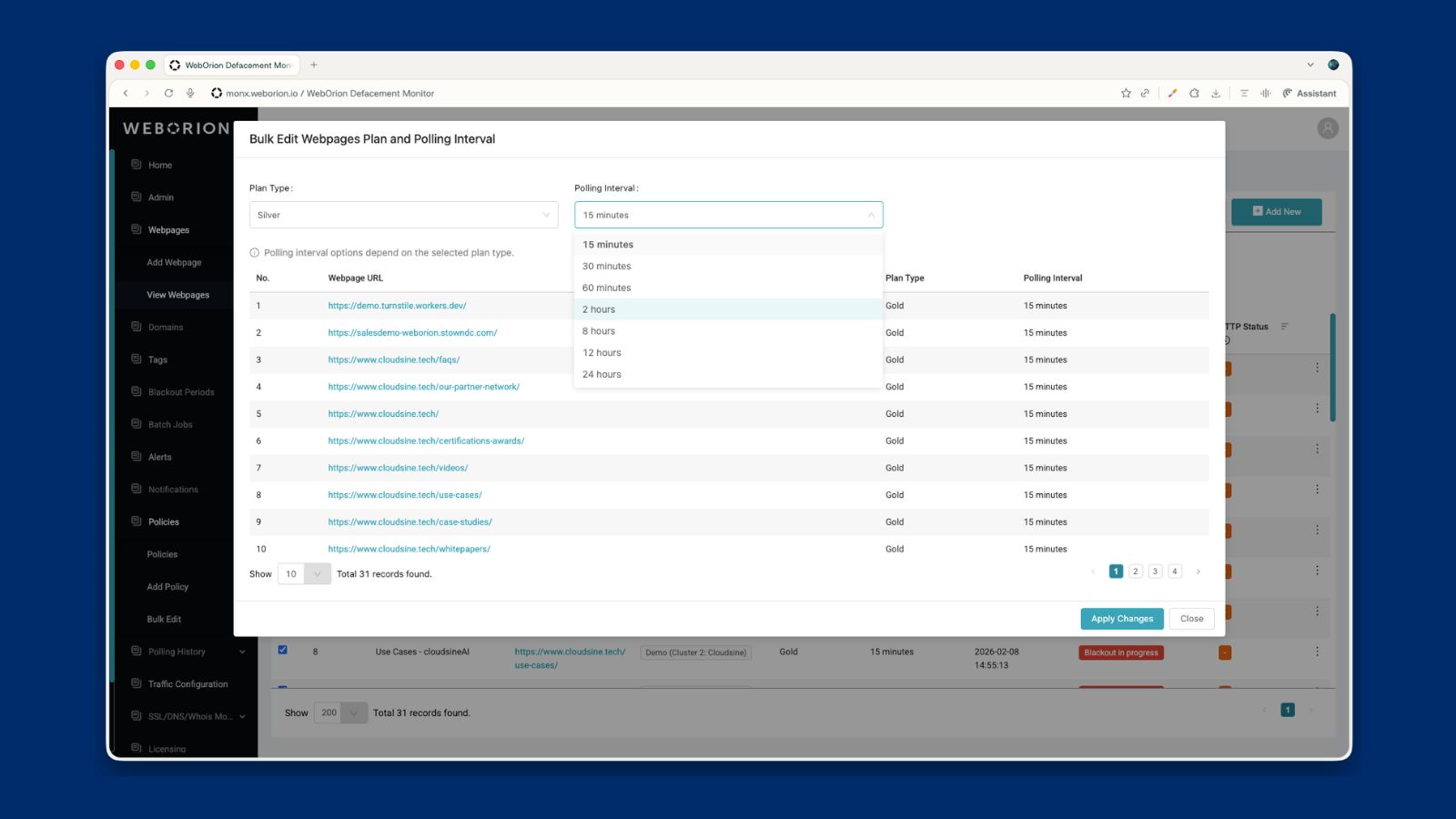Click the microphone icon in browser toolbar
This screenshot has width=1456, height=819.
[x=190, y=93]
